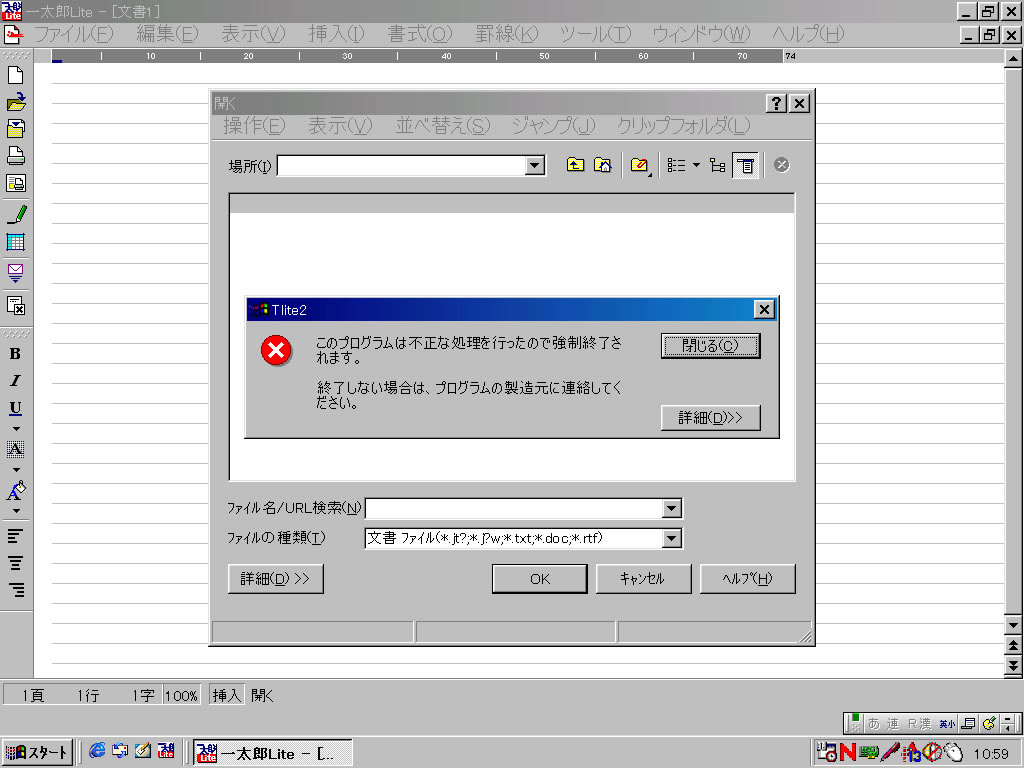Screen dimensions: 1024x768
Task: Create a new document from left toolbar
Action: click(x=16, y=75)
